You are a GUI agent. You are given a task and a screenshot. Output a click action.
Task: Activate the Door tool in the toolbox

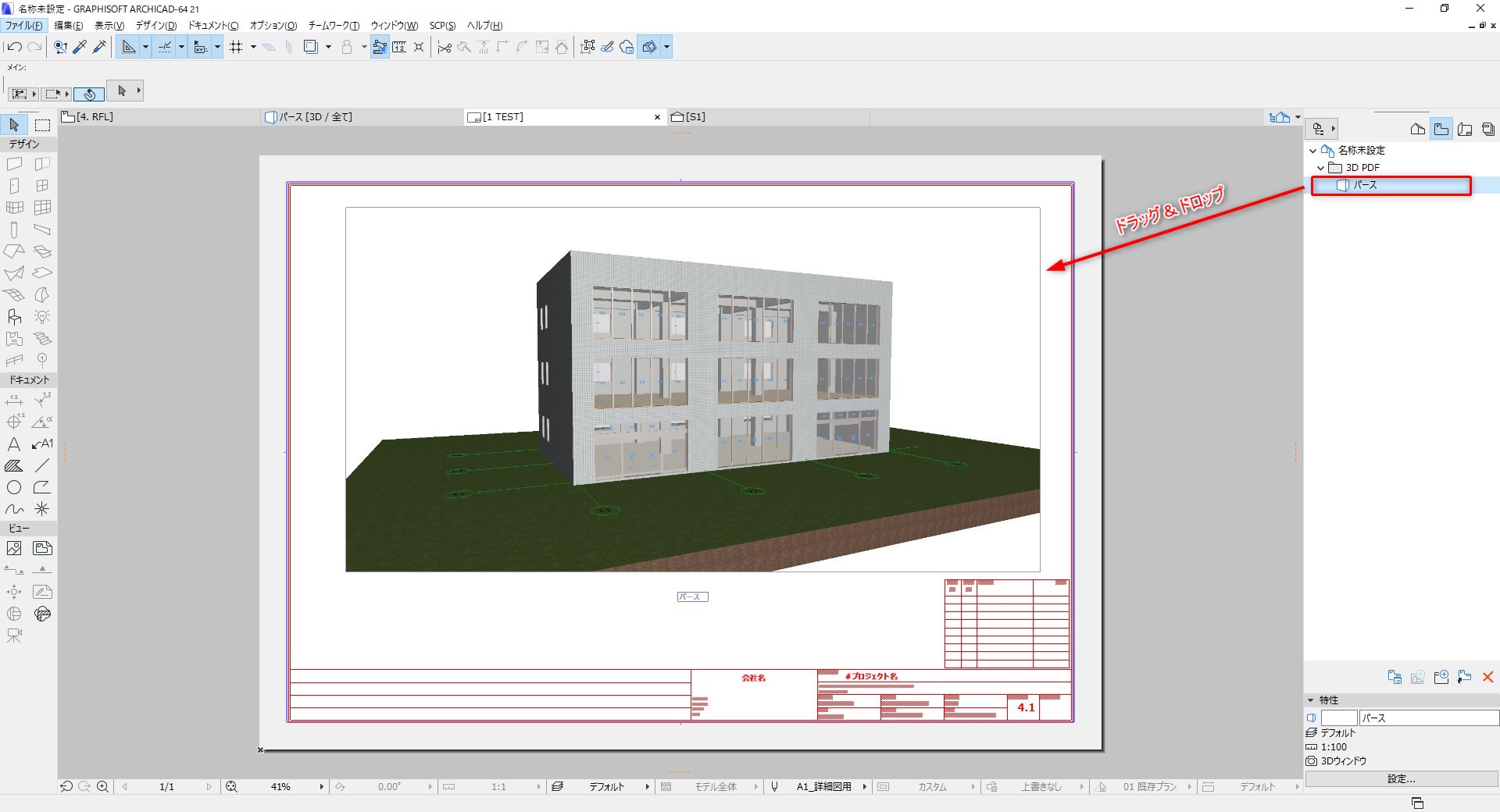14,186
